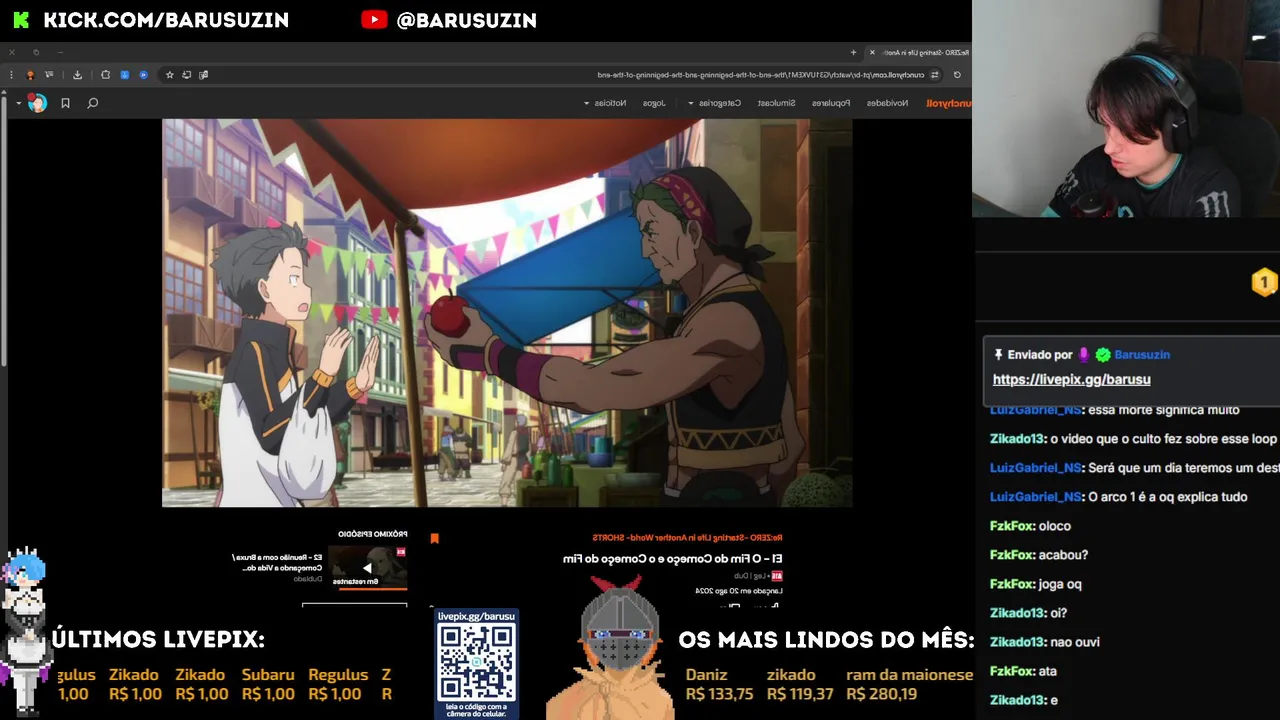Click the green verified badge beside Barusuzin
The image size is (1280, 720).
[x=1103, y=355]
